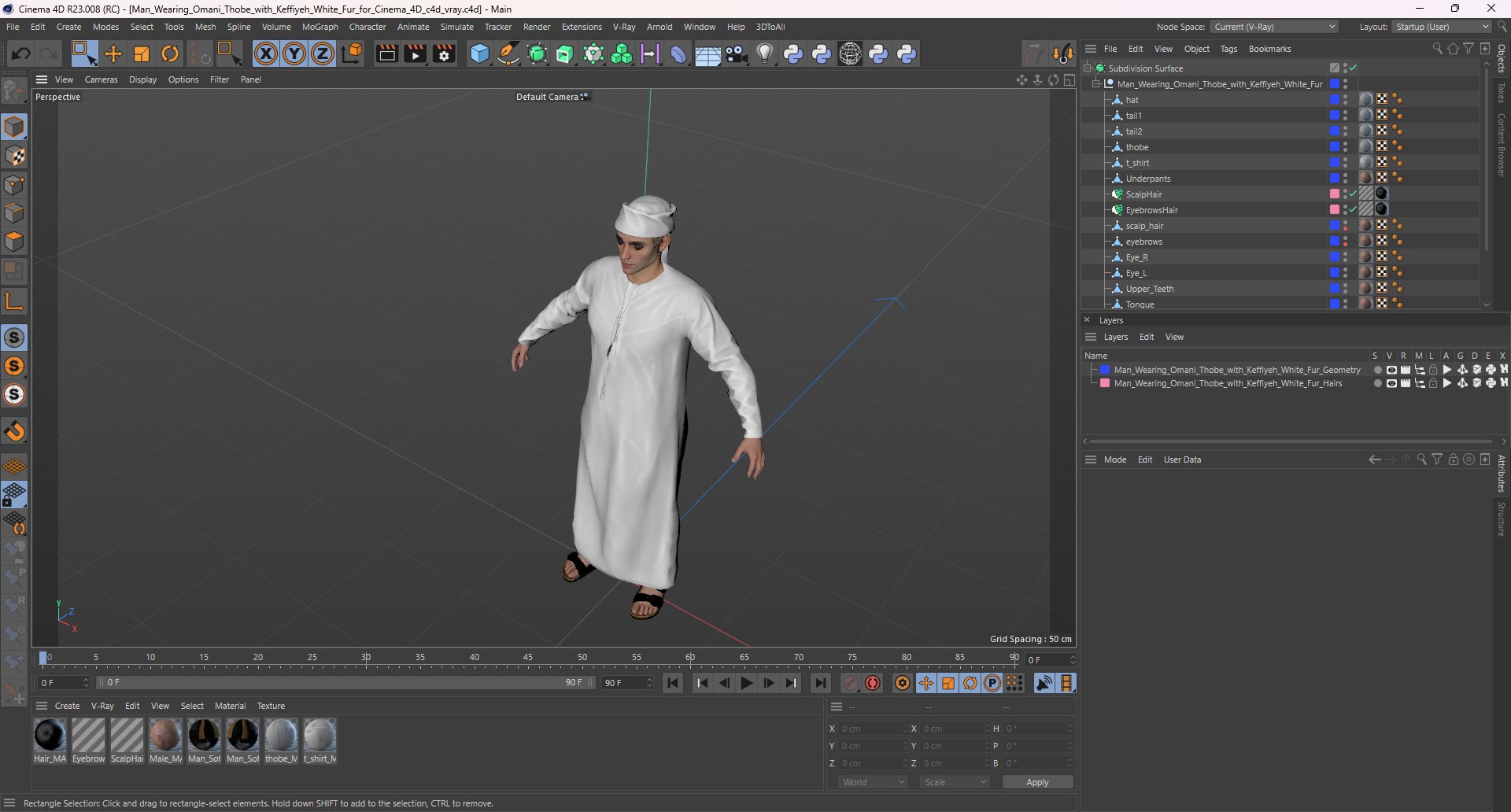Click pink layer color swatch of ScalpHair

coord(1335,194)
